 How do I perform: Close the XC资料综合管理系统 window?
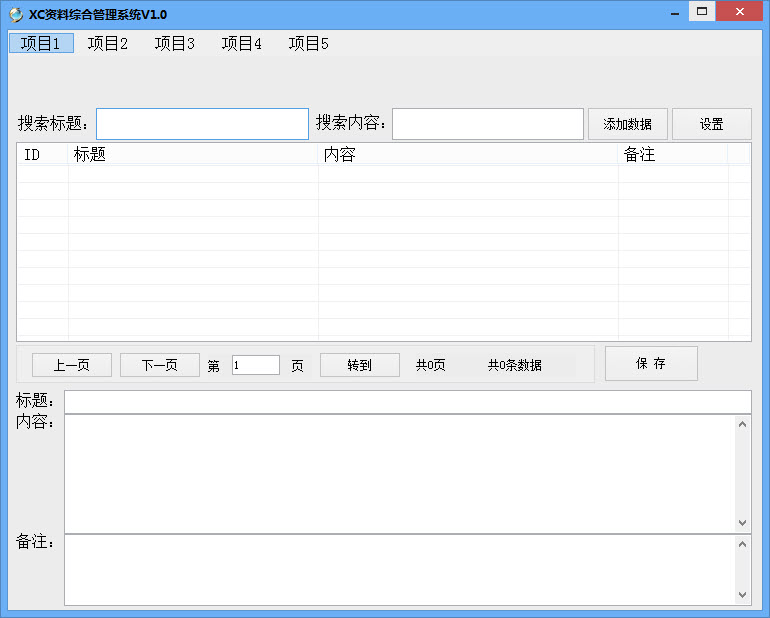coord(740,11)
